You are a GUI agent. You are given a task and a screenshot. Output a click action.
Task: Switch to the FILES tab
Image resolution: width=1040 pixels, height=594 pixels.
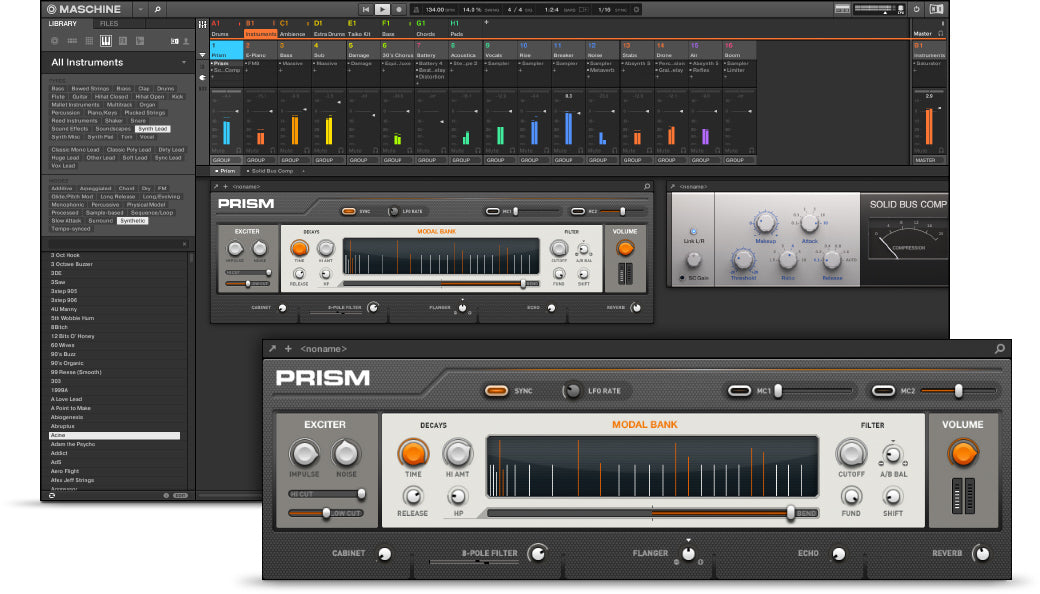click(x=109, y=24)
